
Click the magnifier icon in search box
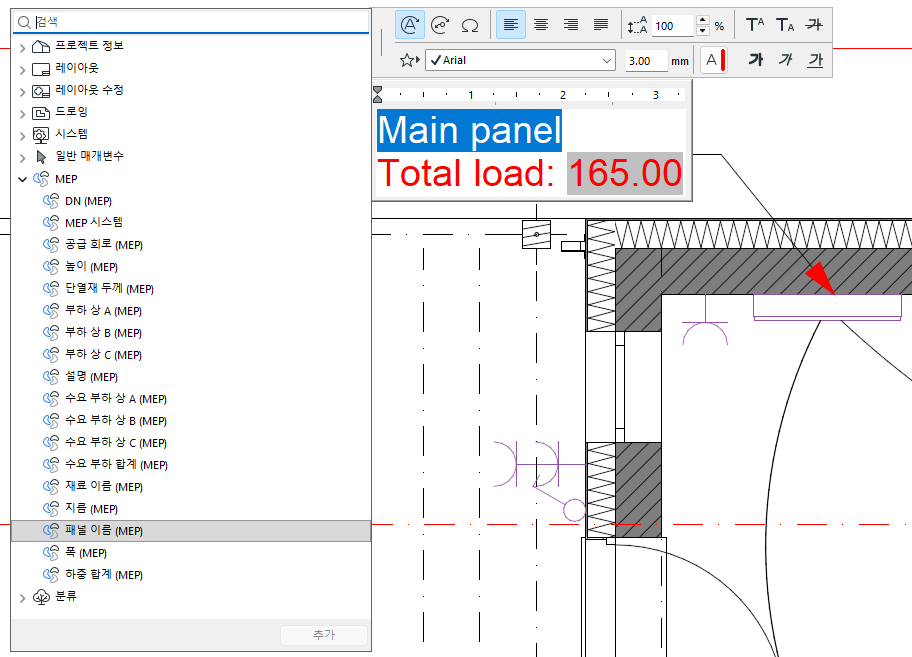click(24, 22)
